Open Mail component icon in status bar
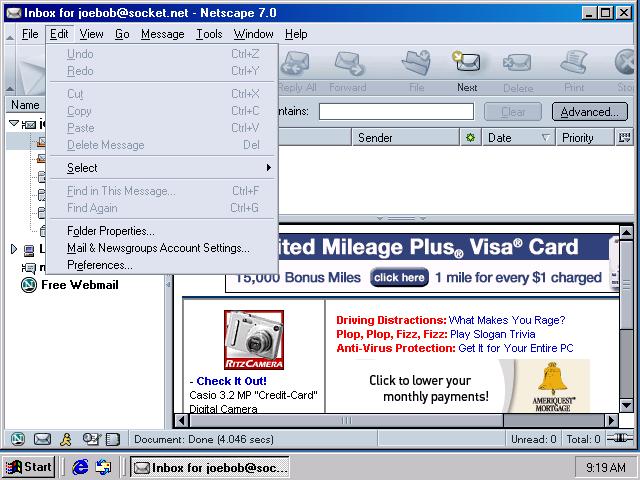Image resolution: width=640 pixels, height=480 pixels. tap(42, 439)
